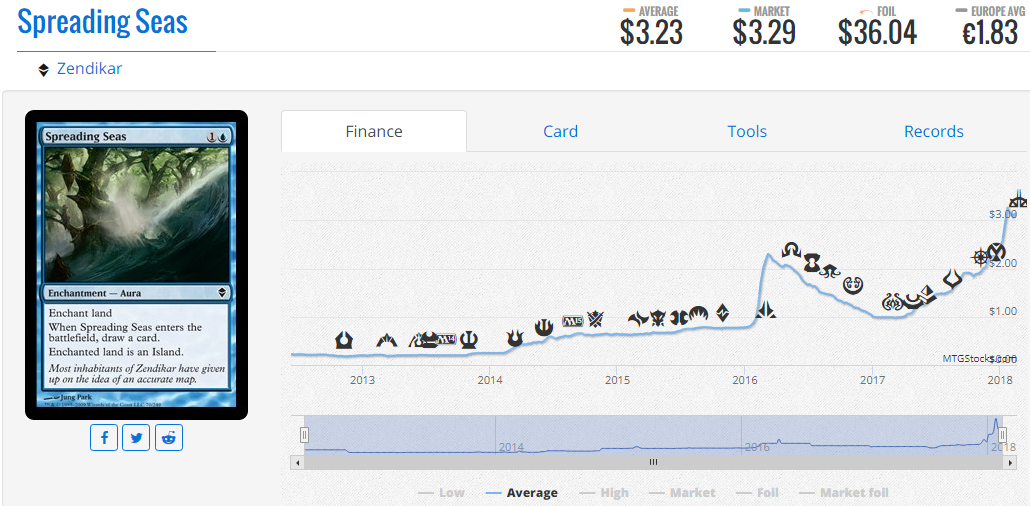The image size is (1030, 506).
Task: Toggle the Average price series in legend
Action: (x=522, y=493)
